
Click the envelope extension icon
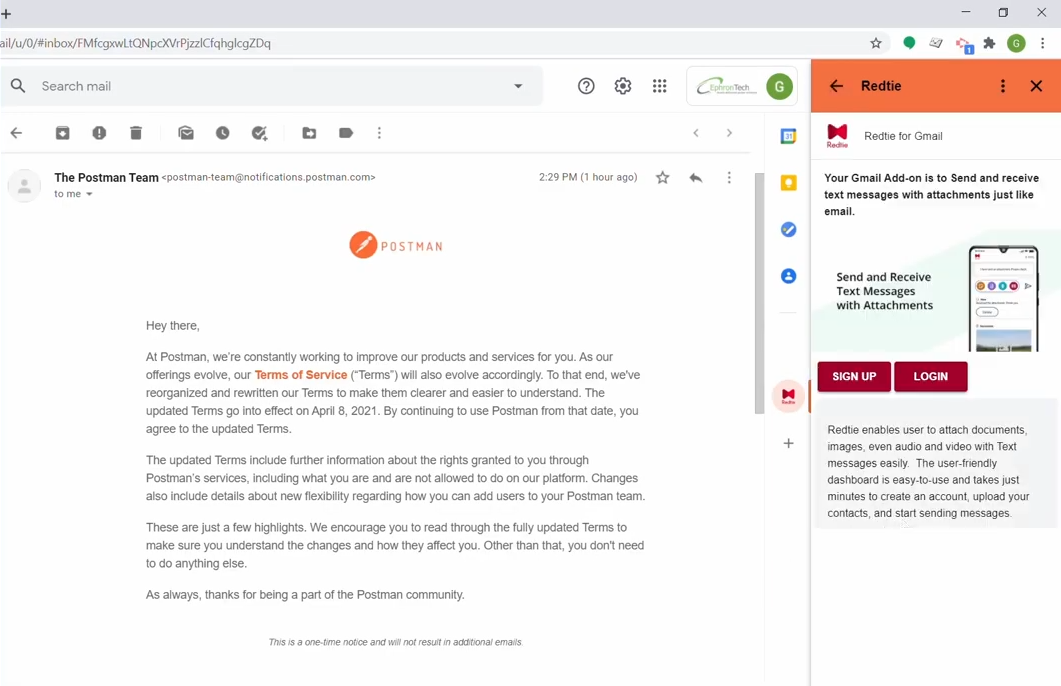tap(936, 43)
